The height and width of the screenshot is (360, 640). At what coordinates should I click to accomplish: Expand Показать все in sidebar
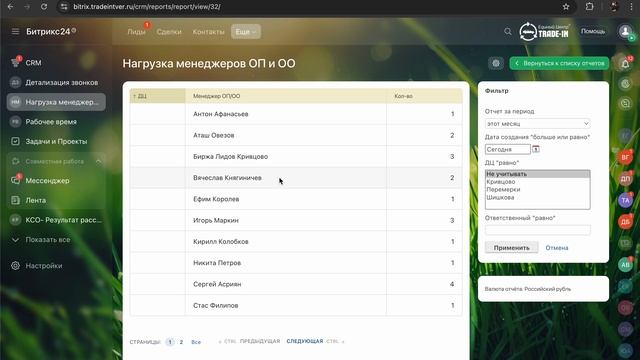click(x=47, y=240)
